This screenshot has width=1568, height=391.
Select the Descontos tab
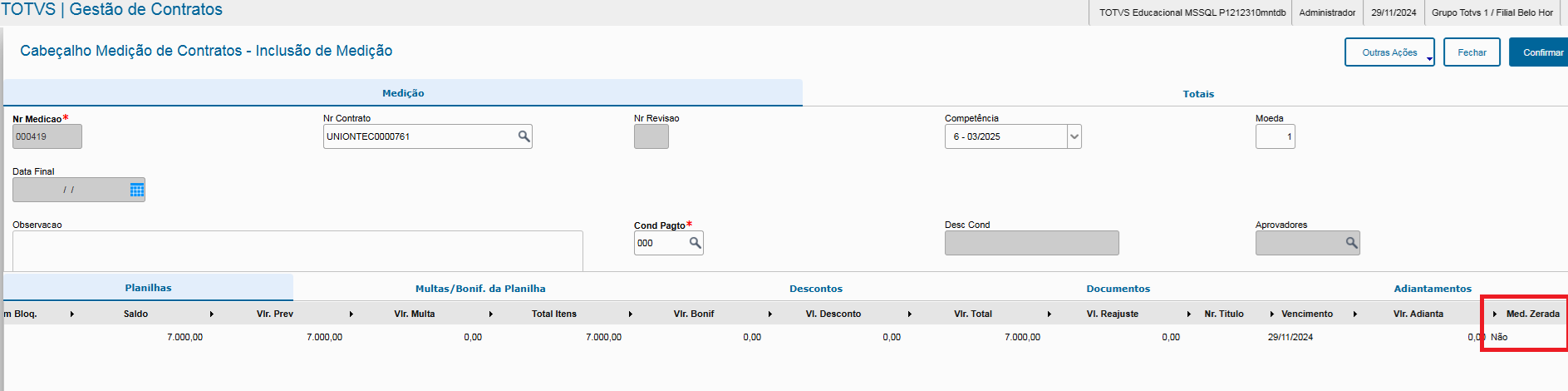pos(815,289)
